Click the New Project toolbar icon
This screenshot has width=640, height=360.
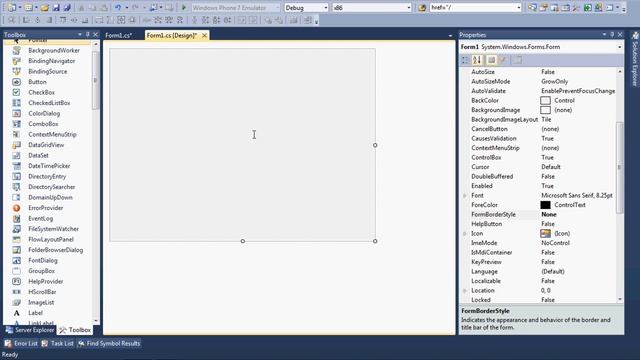click(x=11, y=8)
